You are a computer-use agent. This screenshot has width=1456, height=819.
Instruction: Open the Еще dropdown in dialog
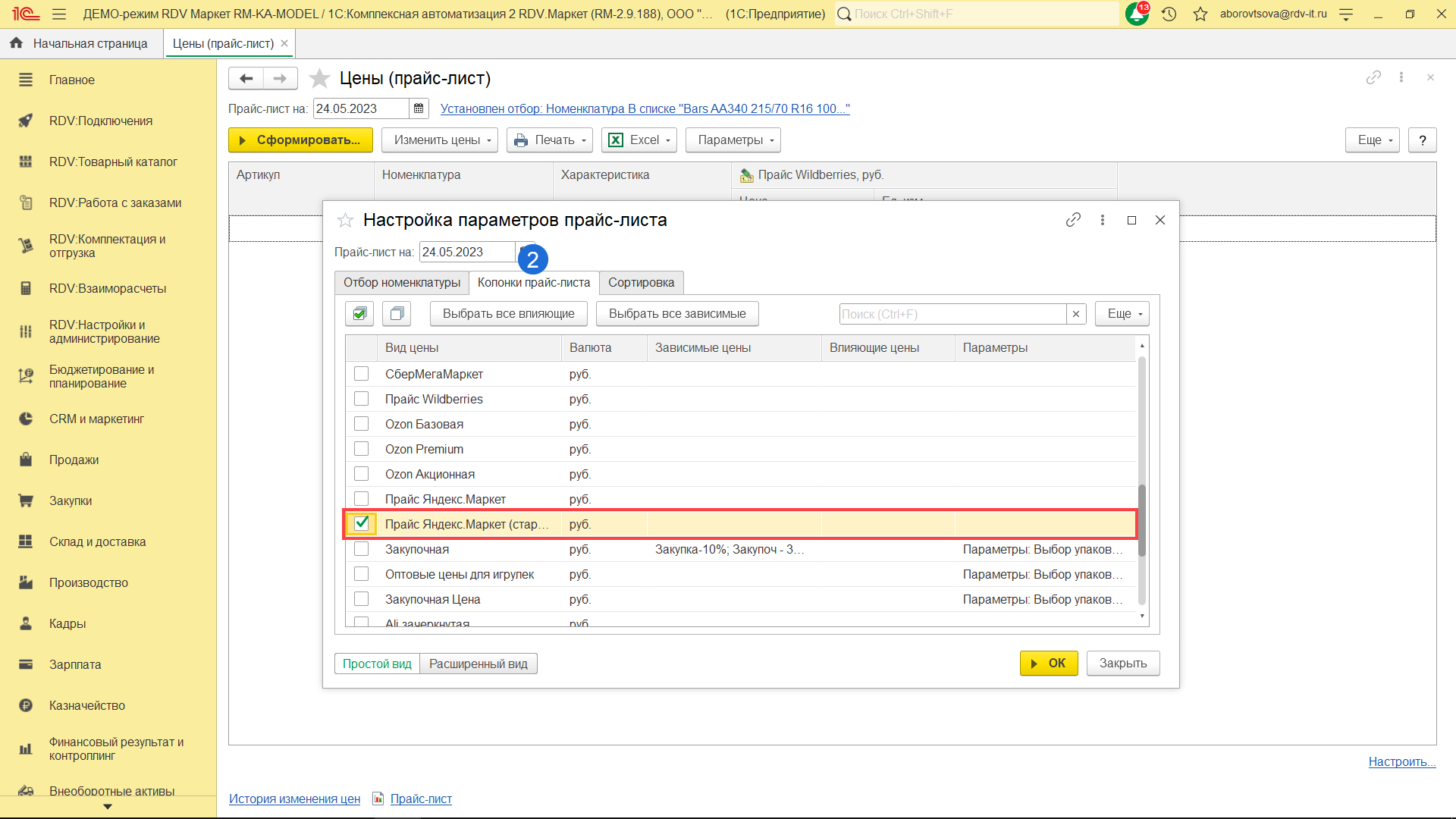click(1122, 314)
